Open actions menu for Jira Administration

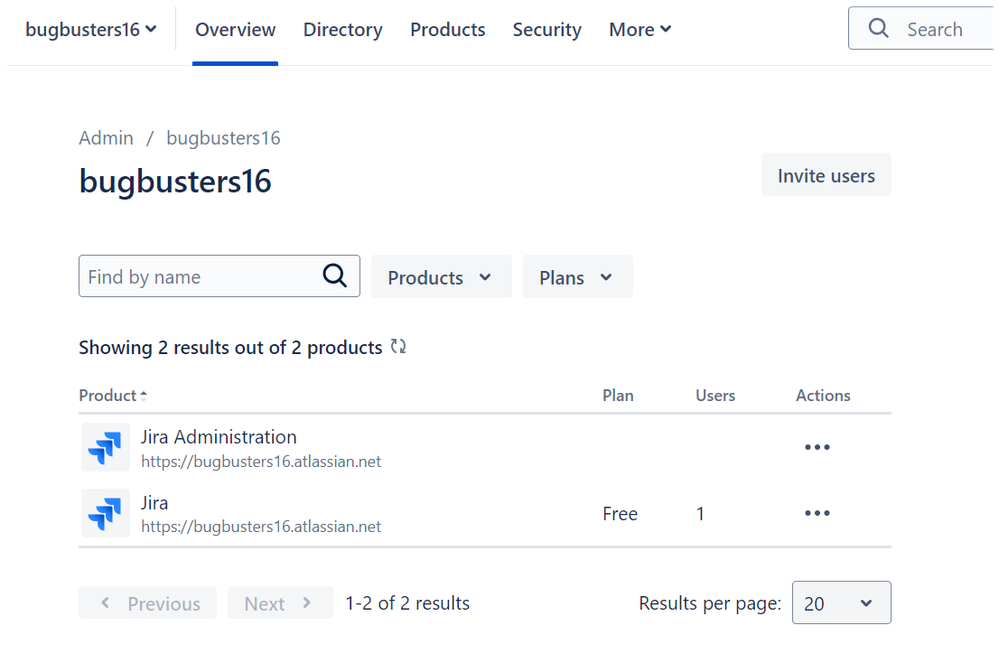click(817, 447)
